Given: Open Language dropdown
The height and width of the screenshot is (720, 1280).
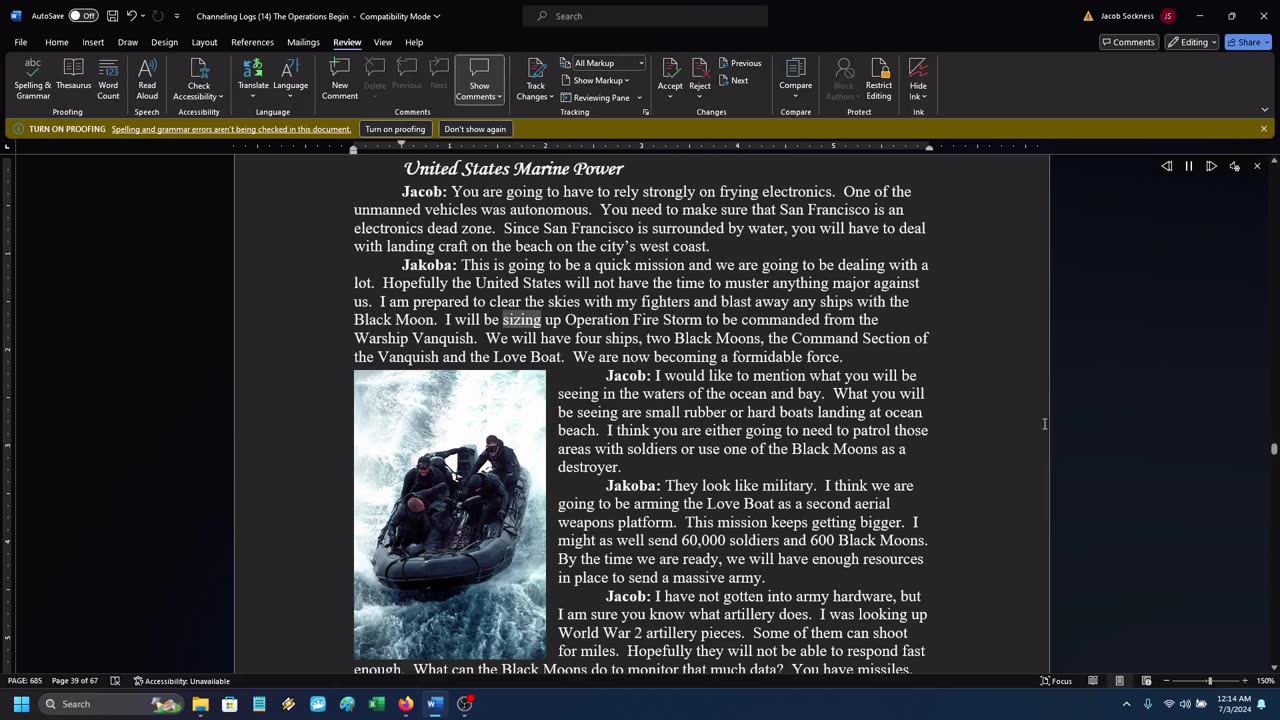Looking at the screenshot, I should tap(290, 79).
